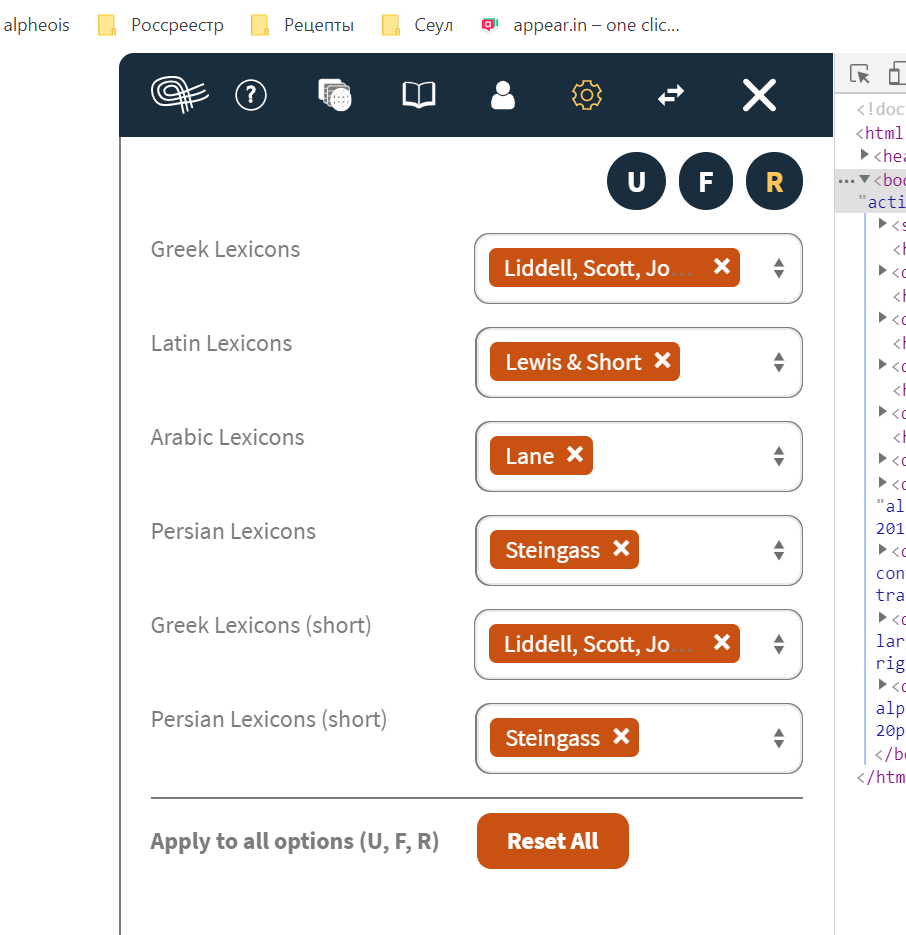The height and width of the screenshot is (935, 906).
Task: Open the globe inflections browser icon
Action: pos(335,95)
